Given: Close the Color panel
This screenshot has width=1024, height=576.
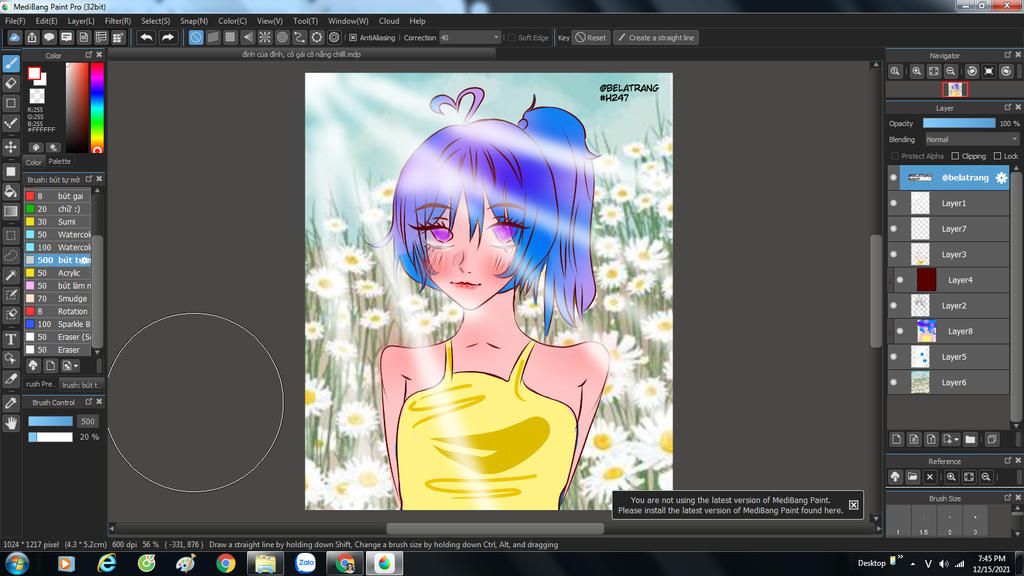Looking at the screenshot, I should (99, 55).
